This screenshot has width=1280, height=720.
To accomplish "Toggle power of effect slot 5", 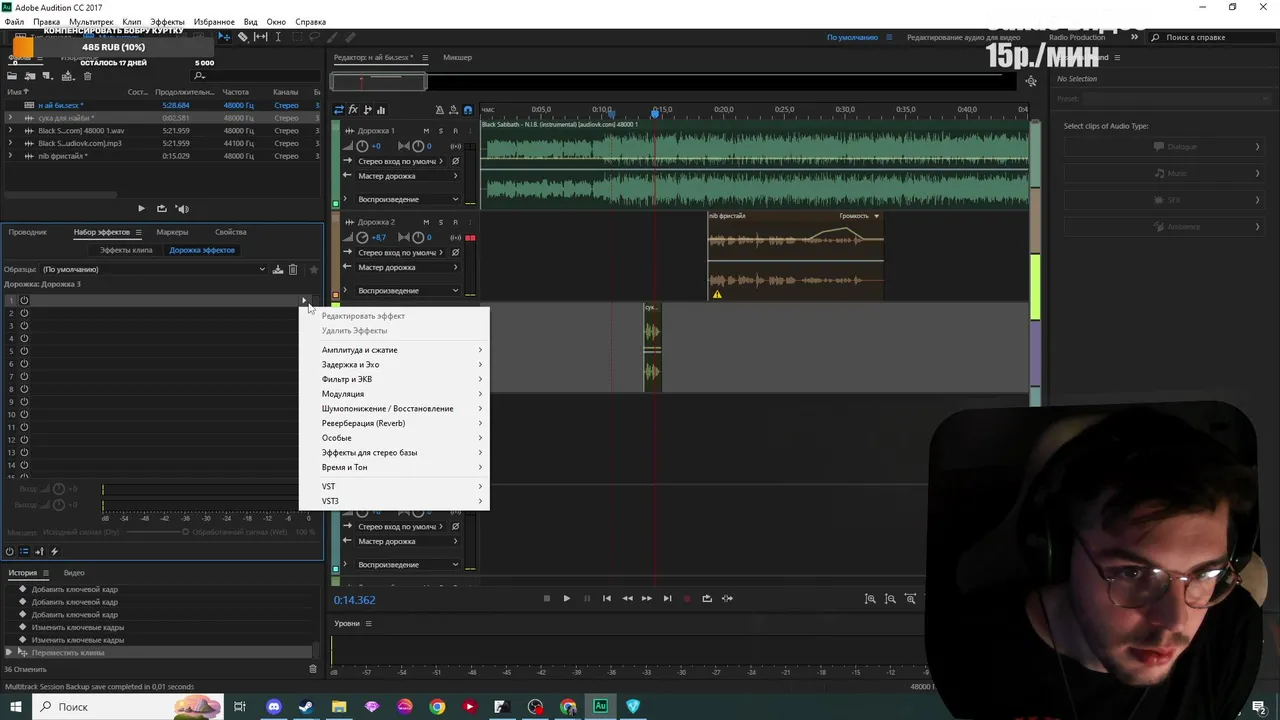I will click(24, 351).
